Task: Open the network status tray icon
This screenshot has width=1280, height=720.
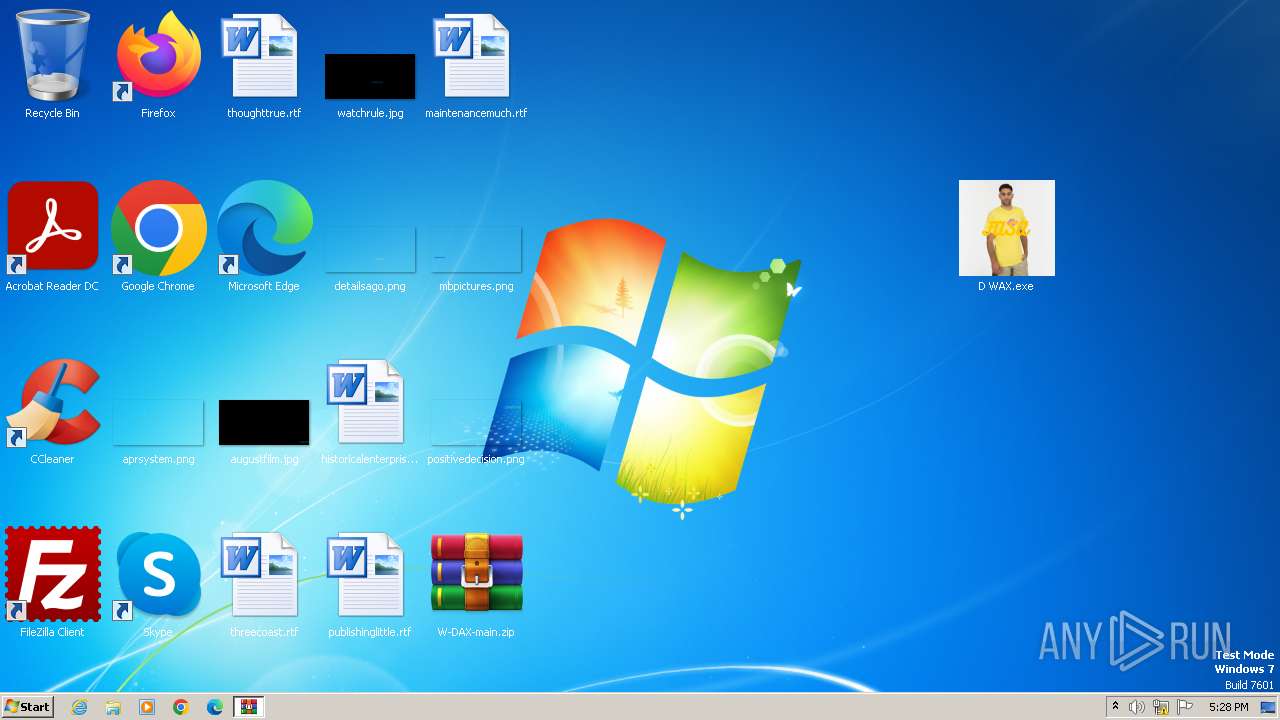Action: click(1161, 707)
